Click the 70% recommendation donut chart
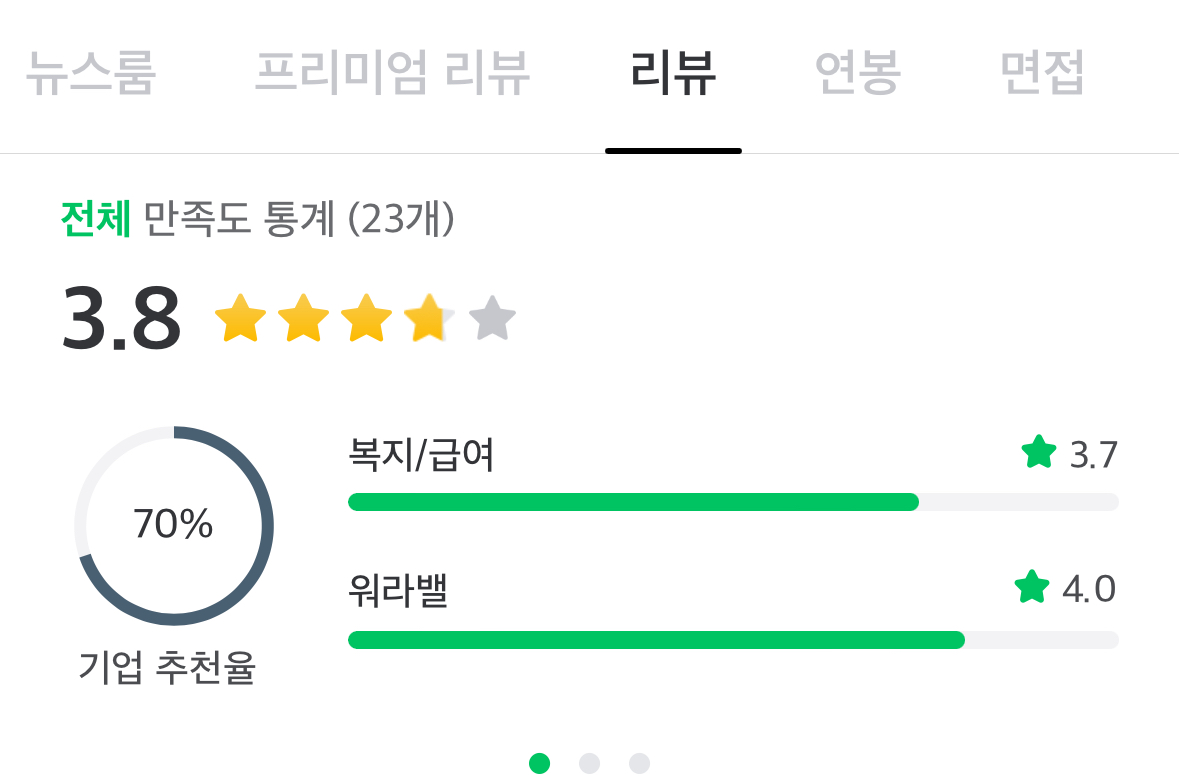 coord(174,525)
